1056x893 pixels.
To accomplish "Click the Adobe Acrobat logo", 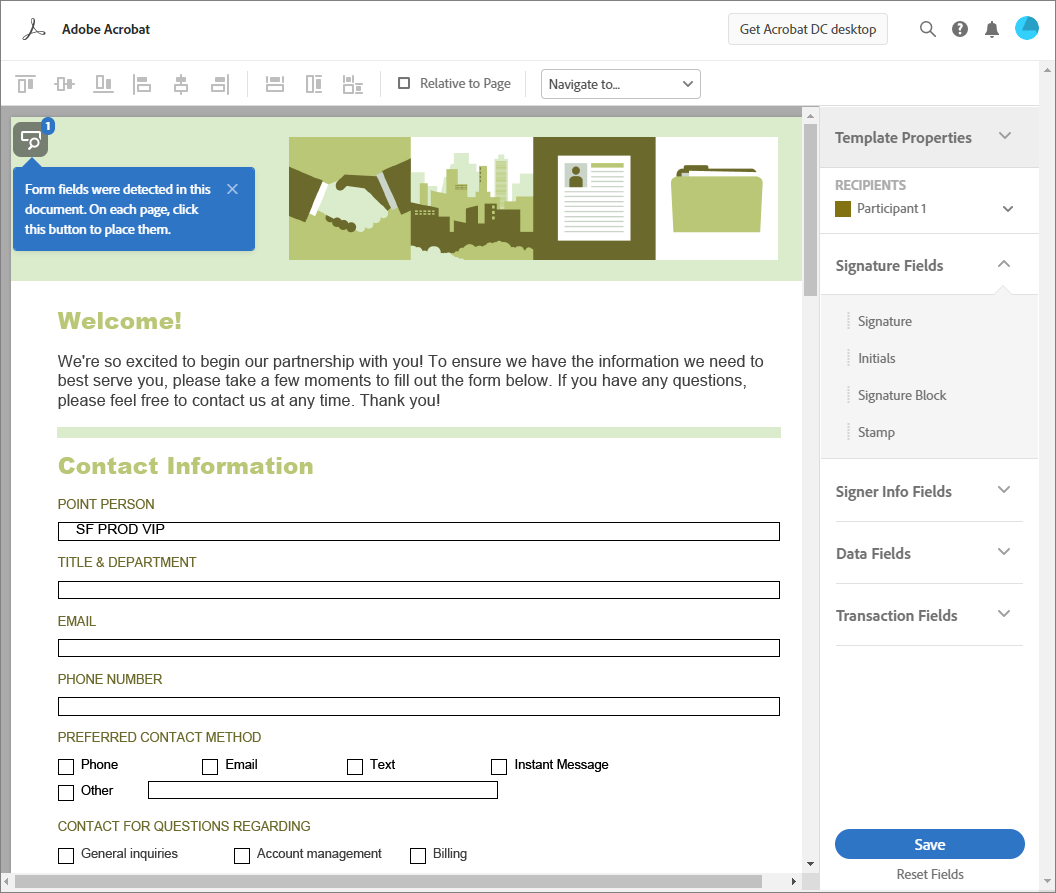I will point(34,29).
